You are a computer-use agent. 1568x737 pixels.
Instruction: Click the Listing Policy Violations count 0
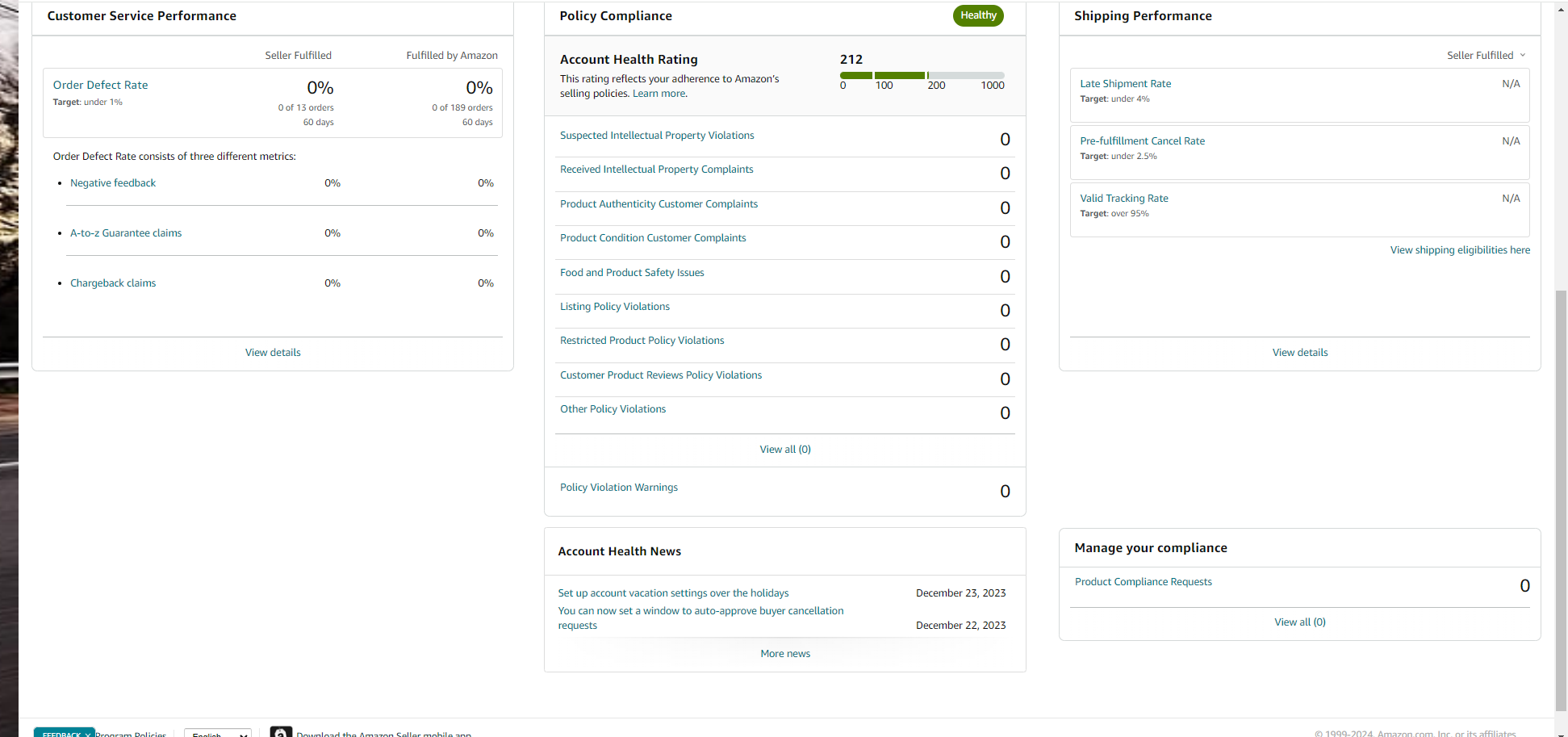point(1005,311)
